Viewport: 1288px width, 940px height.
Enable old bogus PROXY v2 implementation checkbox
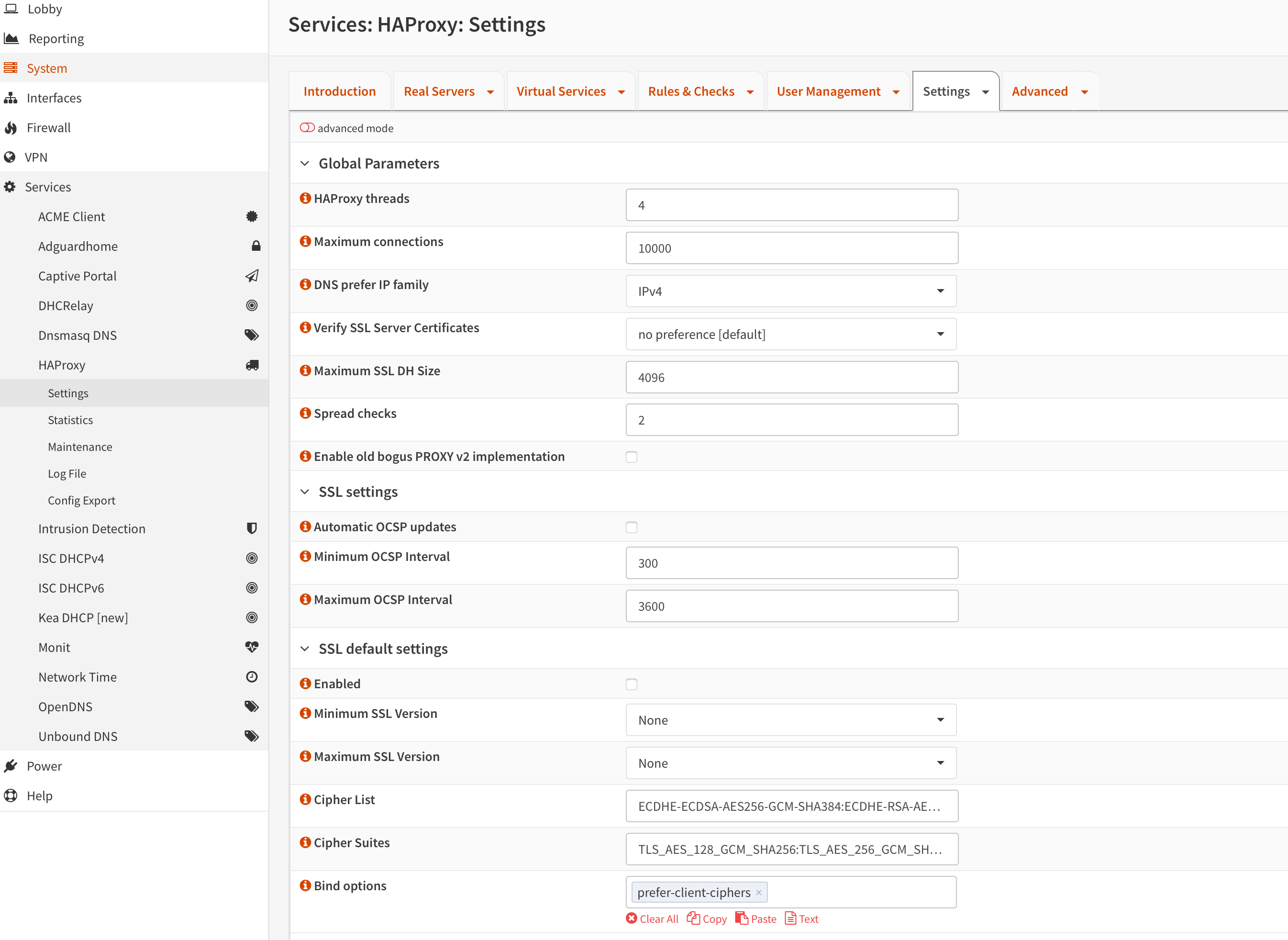[x=631, y=457]
